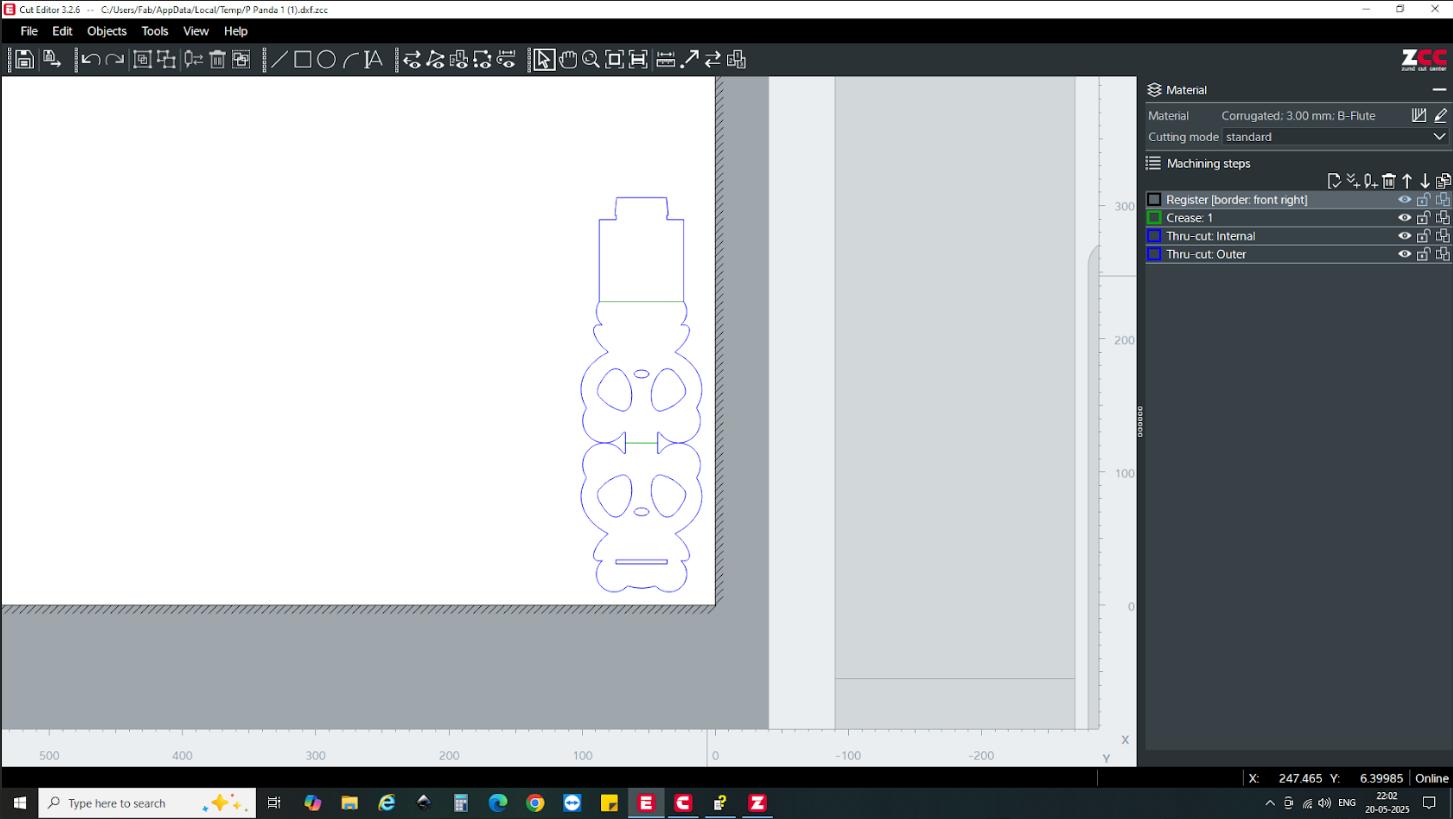
Task: Open the Help menu
Action: [236, 31]
